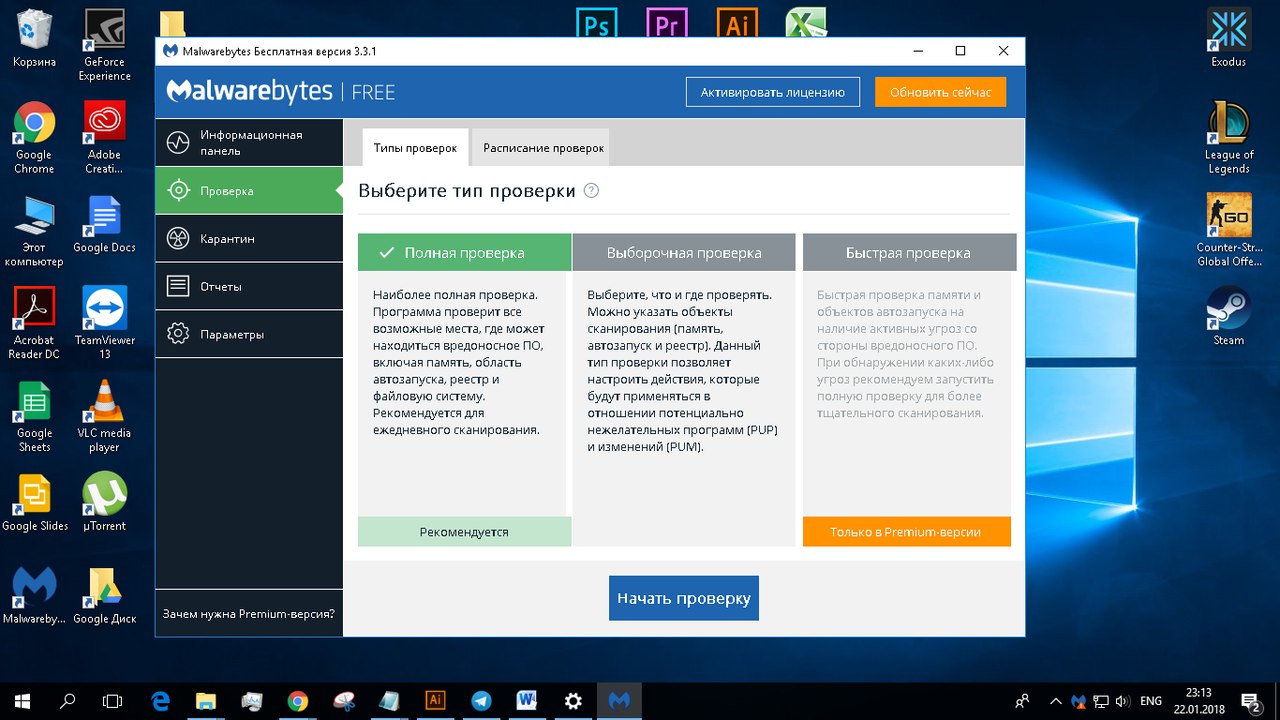Select the Полная проверка scan type
1280x720 pixels.
(x=464, y=253)
